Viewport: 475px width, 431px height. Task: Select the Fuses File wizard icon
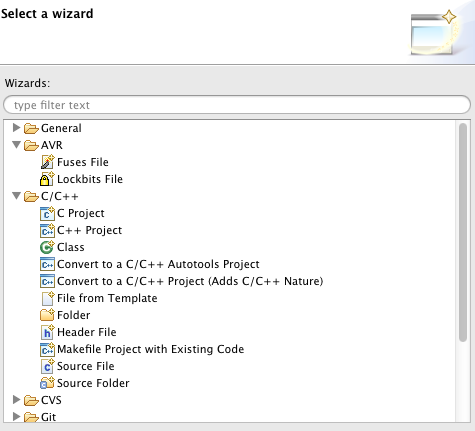(x=47, y=162)
